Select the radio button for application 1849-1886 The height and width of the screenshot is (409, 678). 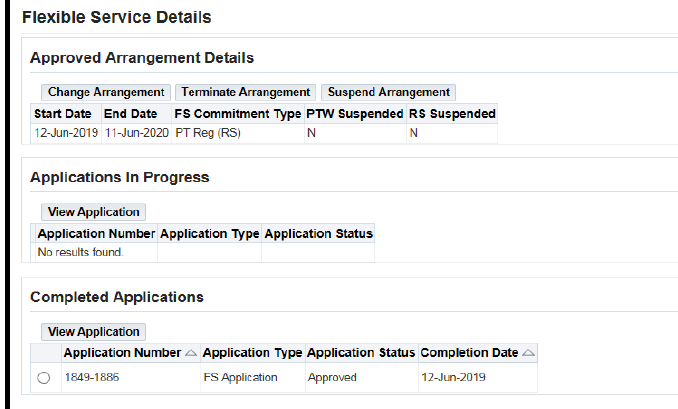44,378
